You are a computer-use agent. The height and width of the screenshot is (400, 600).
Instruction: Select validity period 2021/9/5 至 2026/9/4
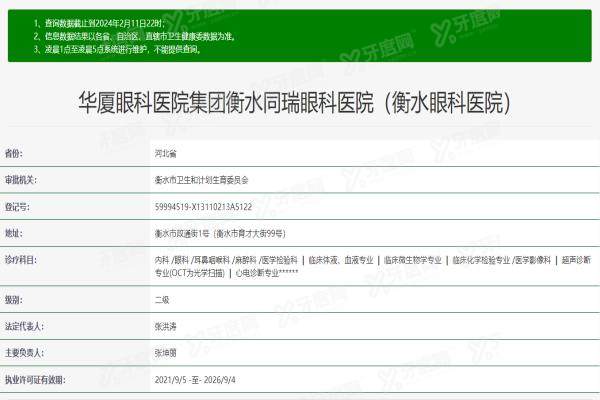click(195, 380)
